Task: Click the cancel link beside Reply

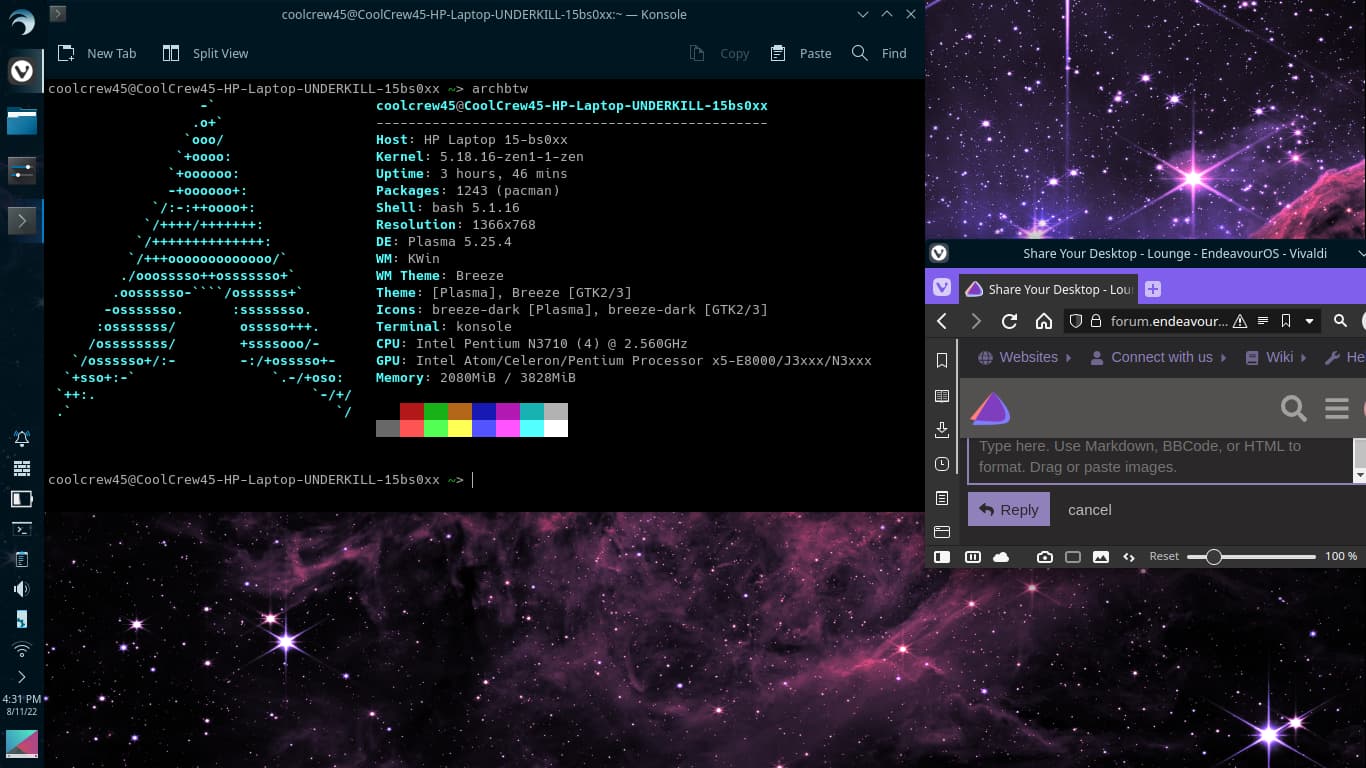Action: (1090, 510)
